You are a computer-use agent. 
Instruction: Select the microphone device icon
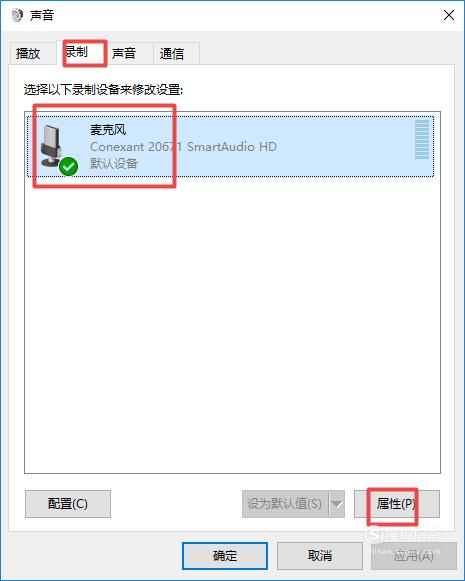pyautogui.click(x=51, y=146)
